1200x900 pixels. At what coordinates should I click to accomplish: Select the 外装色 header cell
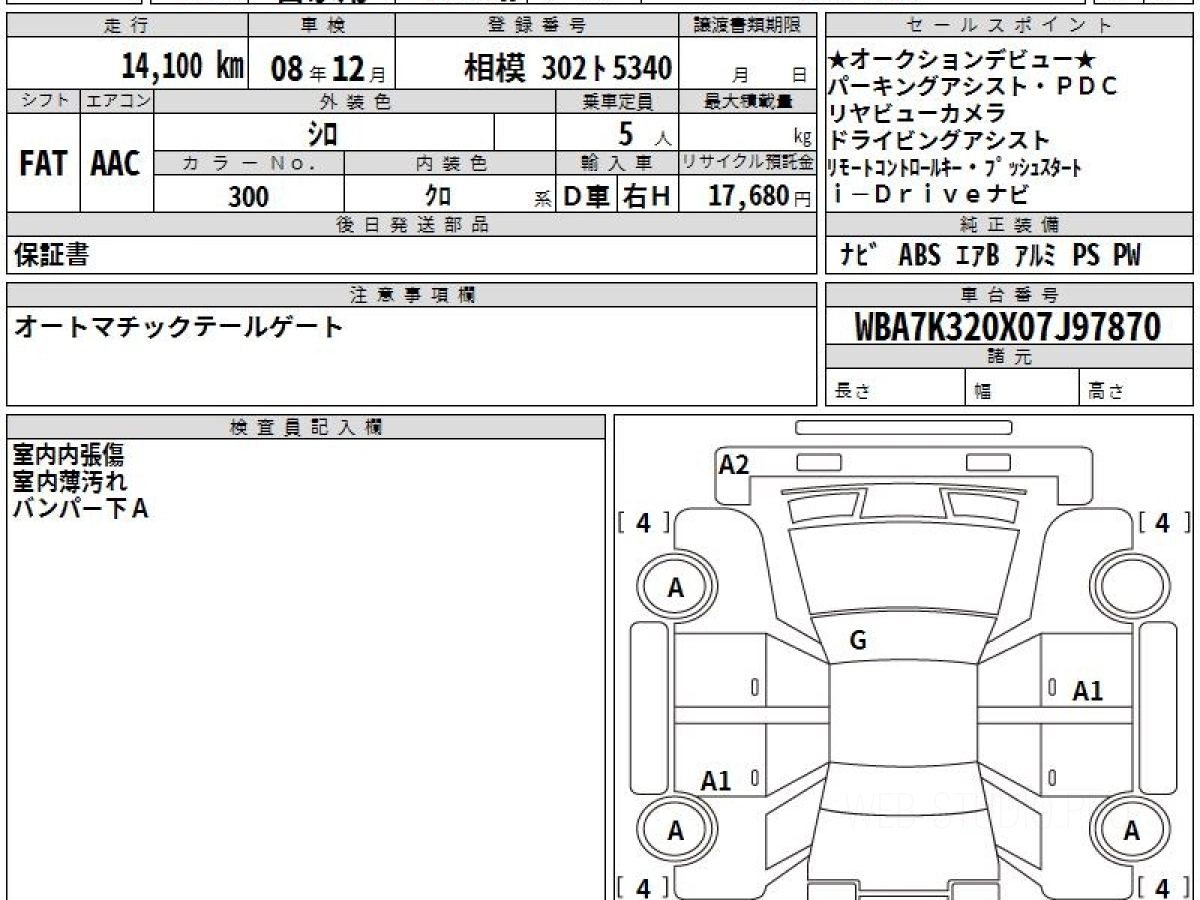355,101
